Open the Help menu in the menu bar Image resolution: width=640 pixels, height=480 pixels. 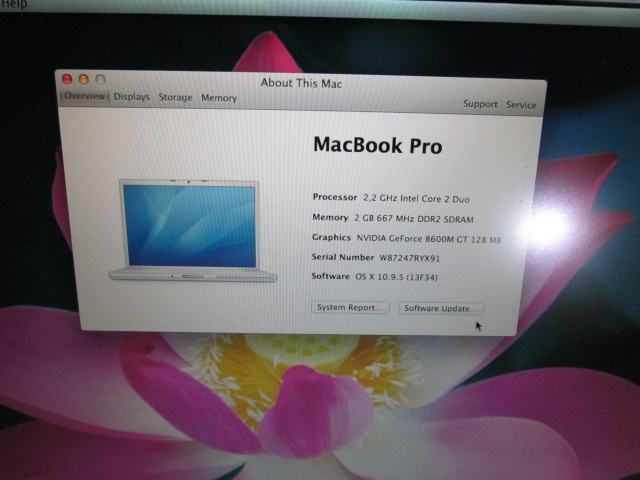[x=13, y=4]
